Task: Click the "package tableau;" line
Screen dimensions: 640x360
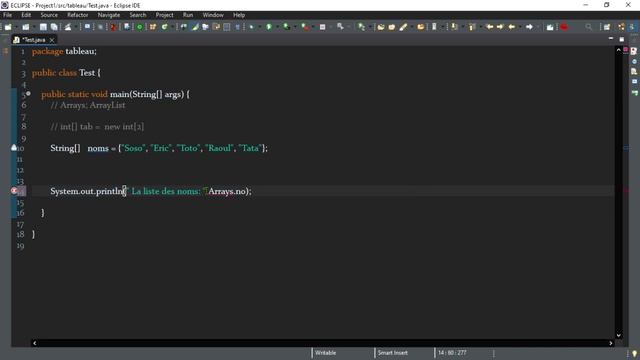Action: click(x=64, y=51)
